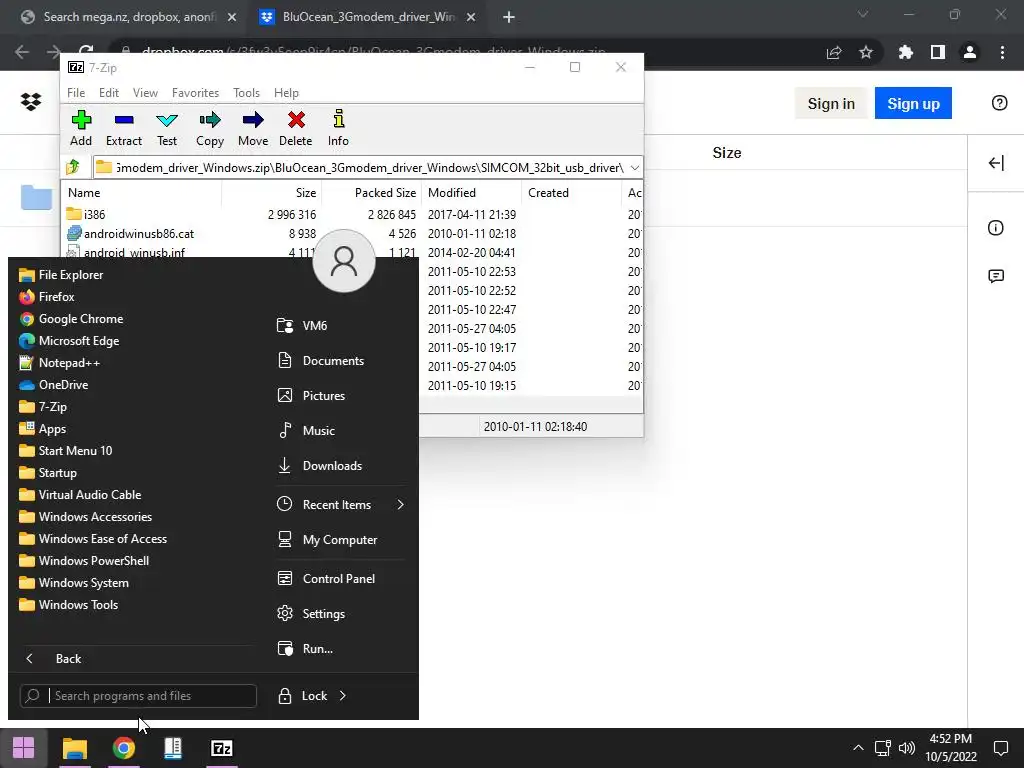Viewport: 1024px width, 768px height.
Task: Open the Tools menu in 7-Zip
Action: coord(246,93)
